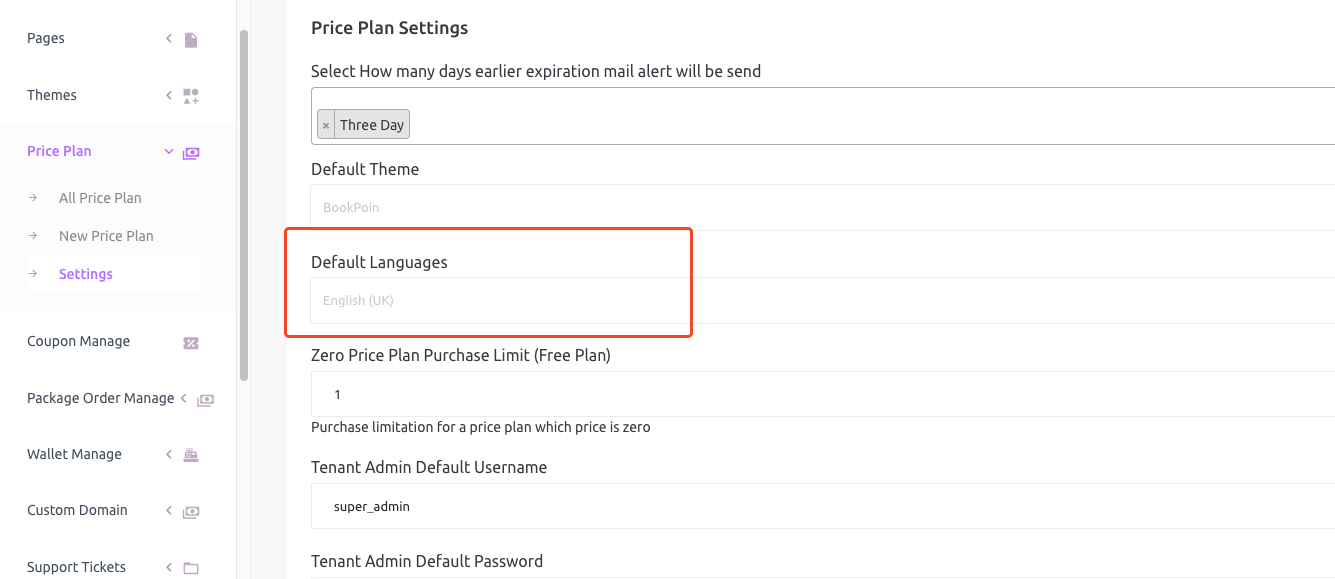This screenshot has width=1335, height=579.
Task: Select the Settings submenu link
Action: tap(86, 274)
